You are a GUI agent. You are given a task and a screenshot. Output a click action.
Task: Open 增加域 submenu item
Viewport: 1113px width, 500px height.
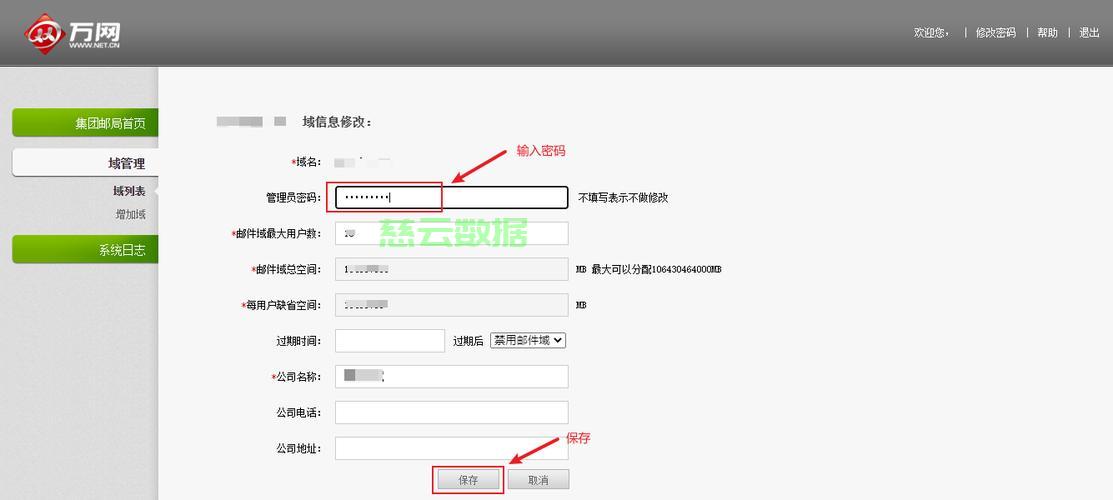[x=131, y=214]
